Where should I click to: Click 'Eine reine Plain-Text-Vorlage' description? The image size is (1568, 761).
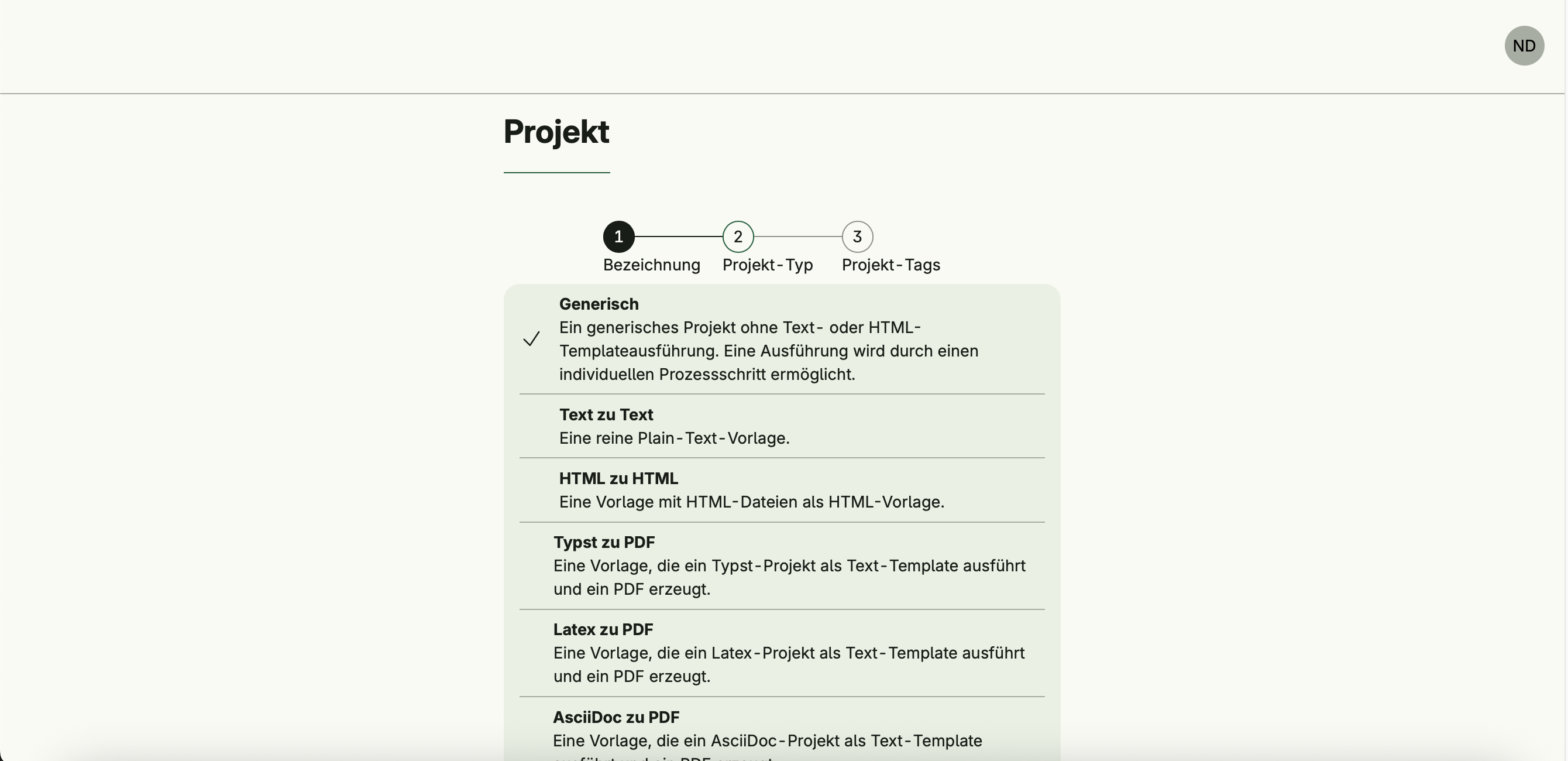click(674, 438)
